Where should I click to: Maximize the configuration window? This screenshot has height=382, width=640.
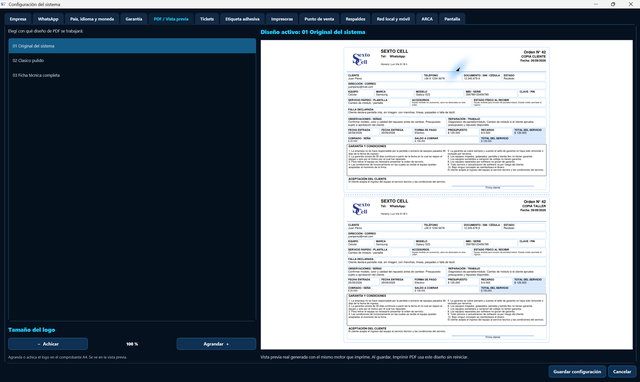[x=613, y=4]
